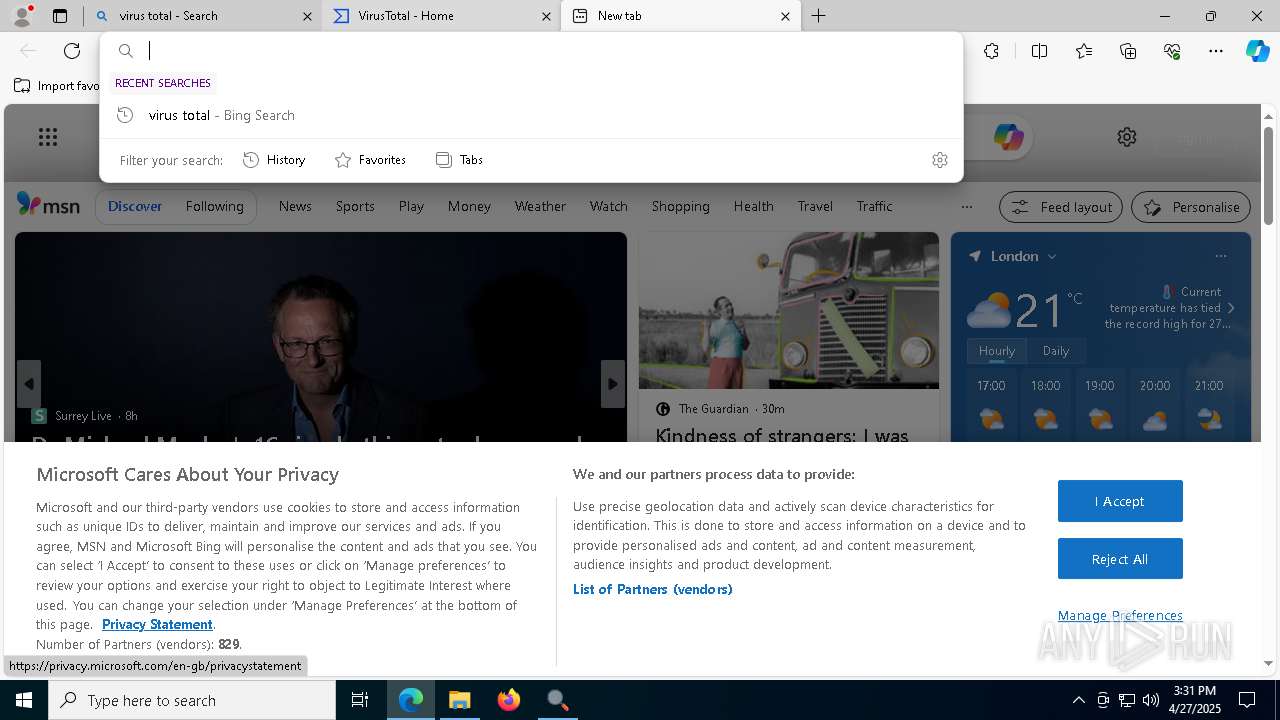The width and height of the screenshot is (1280, 720).
Task: Filter search by History
Action: [x=274, y=160]
